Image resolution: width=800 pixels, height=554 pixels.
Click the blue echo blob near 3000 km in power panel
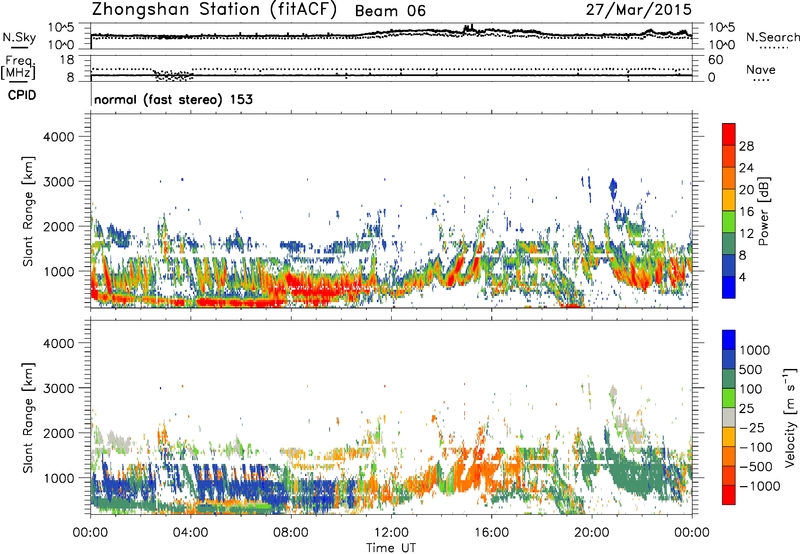click(613, 189)
